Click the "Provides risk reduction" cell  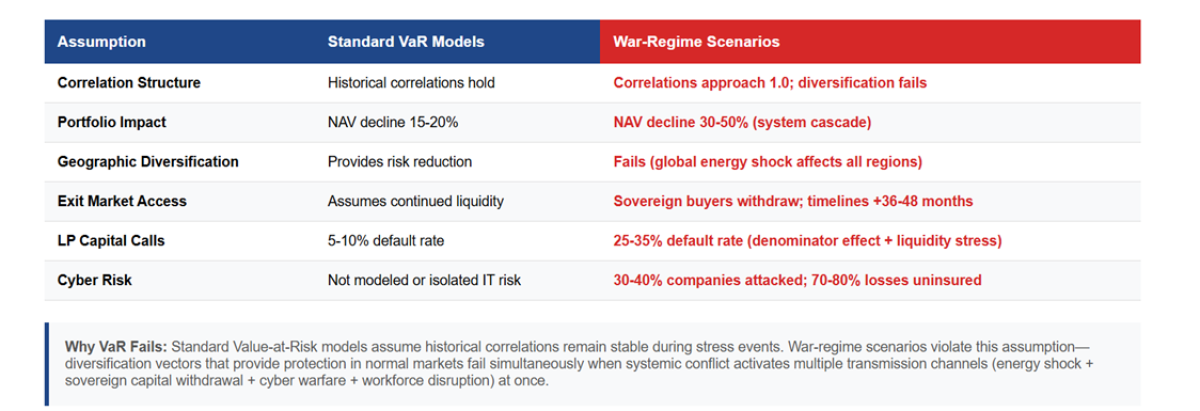pos(400,161)
